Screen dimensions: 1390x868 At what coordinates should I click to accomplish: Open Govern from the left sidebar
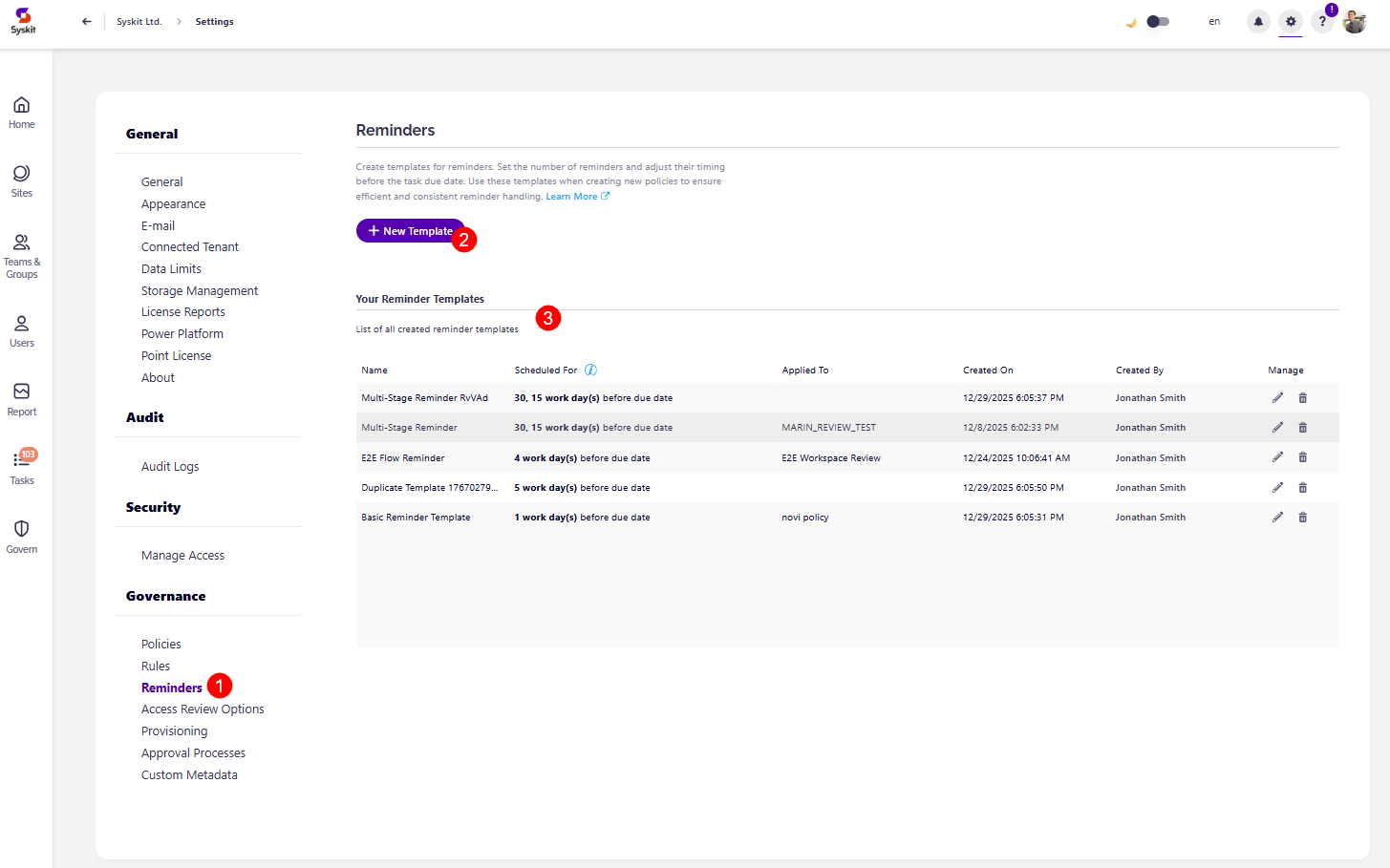(22, 537)
